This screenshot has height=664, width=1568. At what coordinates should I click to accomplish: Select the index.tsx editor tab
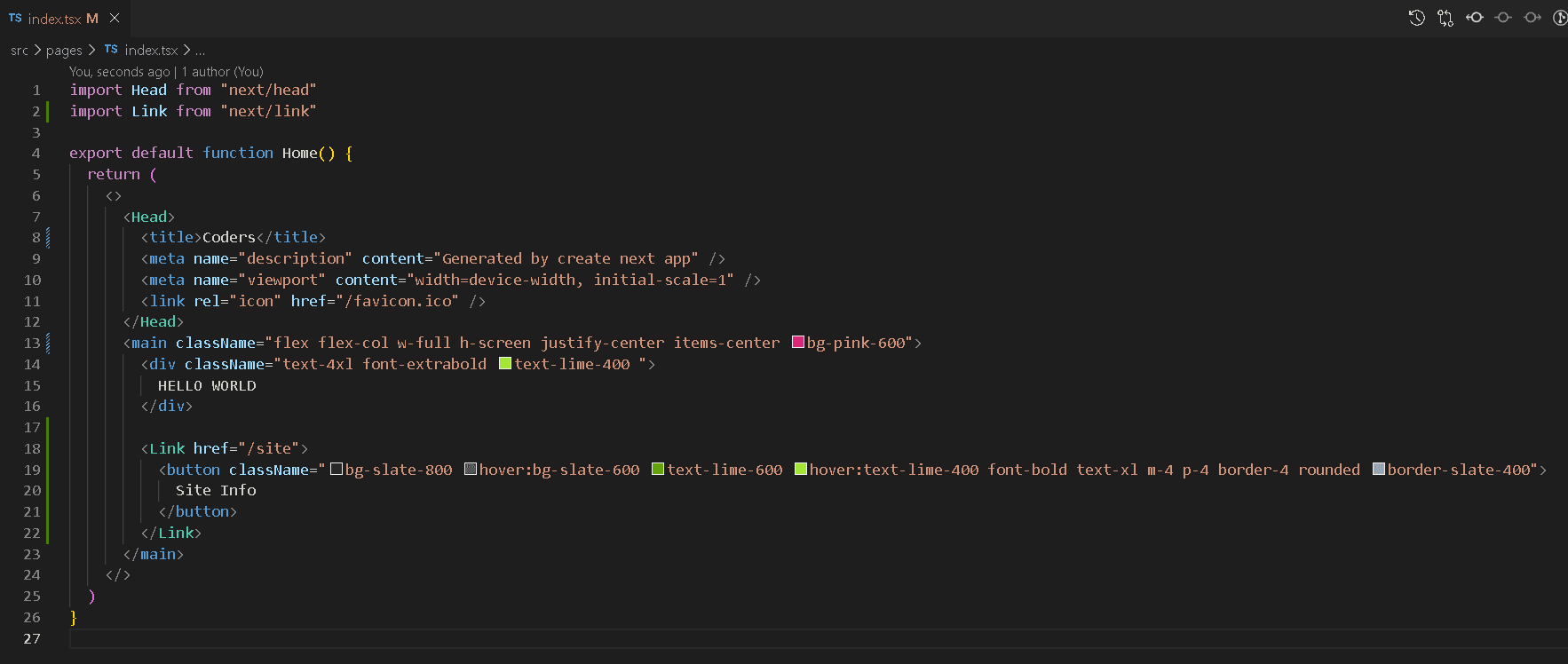pyautogui.click(x=55, y=19)
